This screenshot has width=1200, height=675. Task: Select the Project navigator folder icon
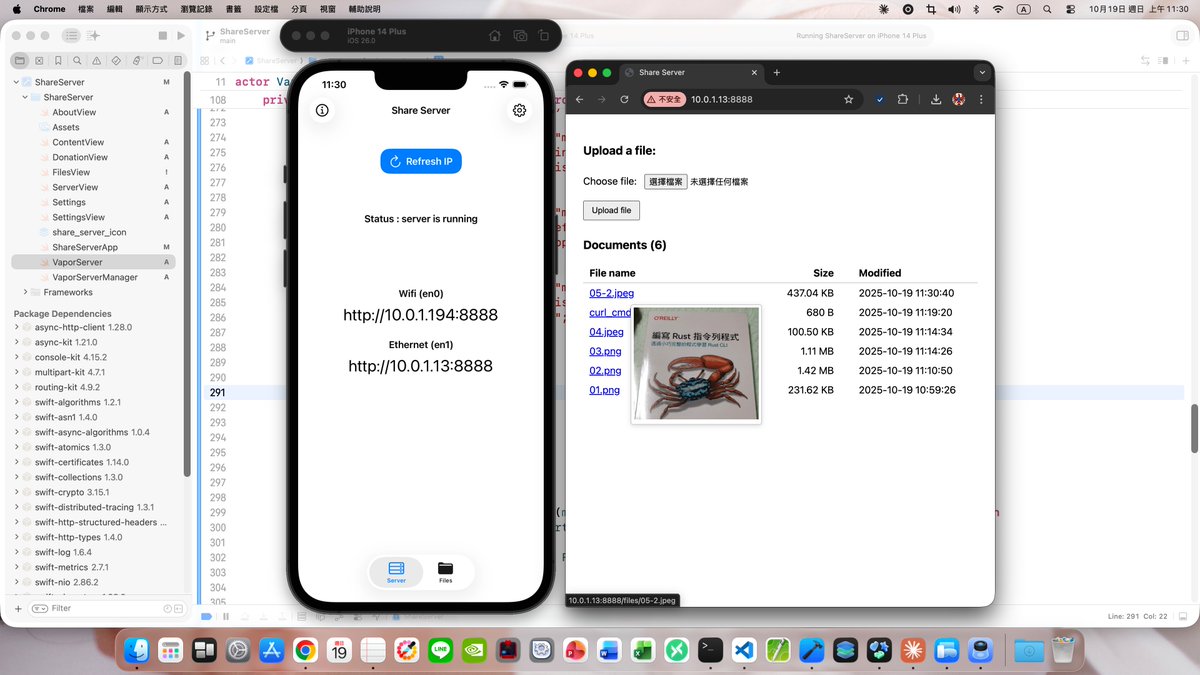coord(21,61)
